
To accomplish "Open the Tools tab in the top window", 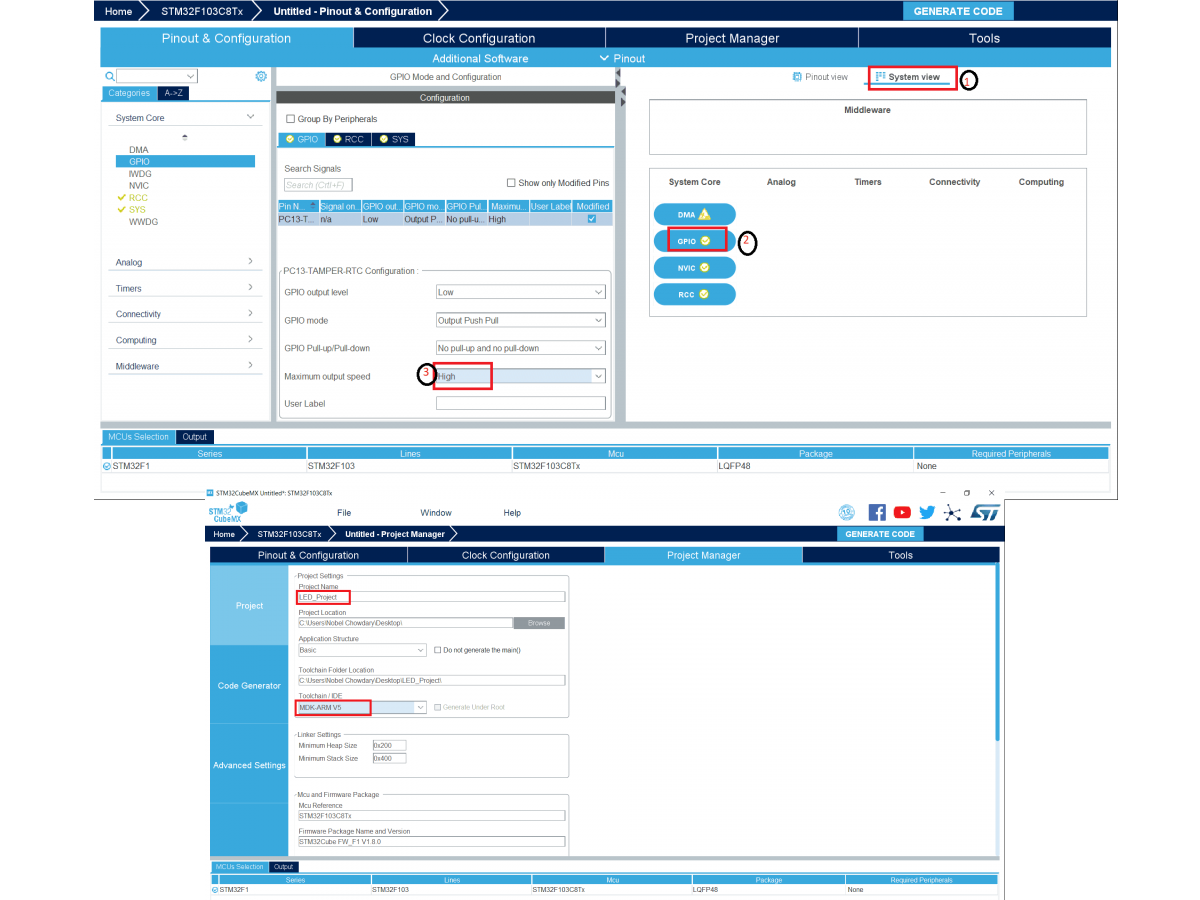I will click(x=984, y=38).
